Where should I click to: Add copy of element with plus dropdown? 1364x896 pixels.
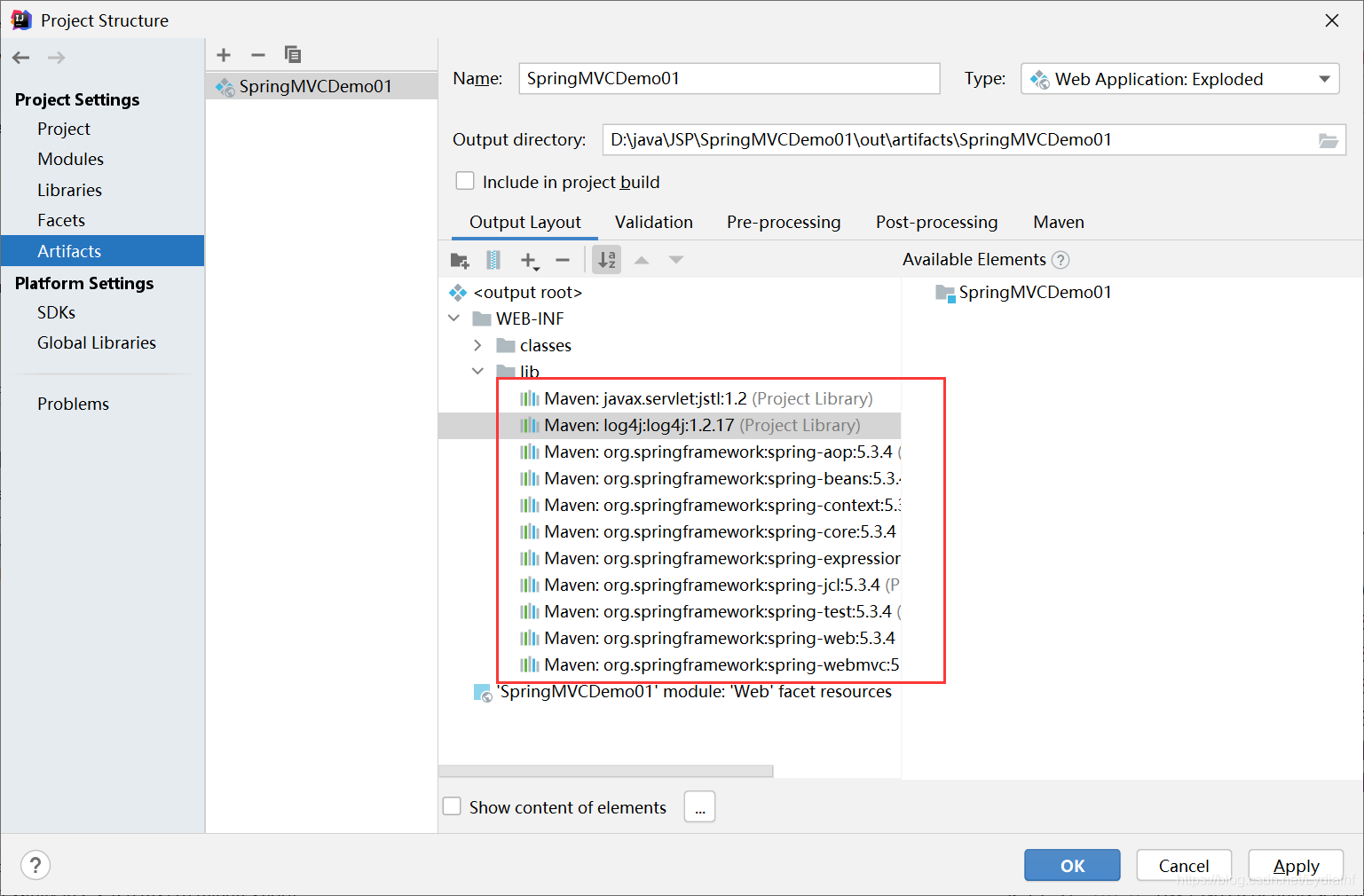point(530,261)
